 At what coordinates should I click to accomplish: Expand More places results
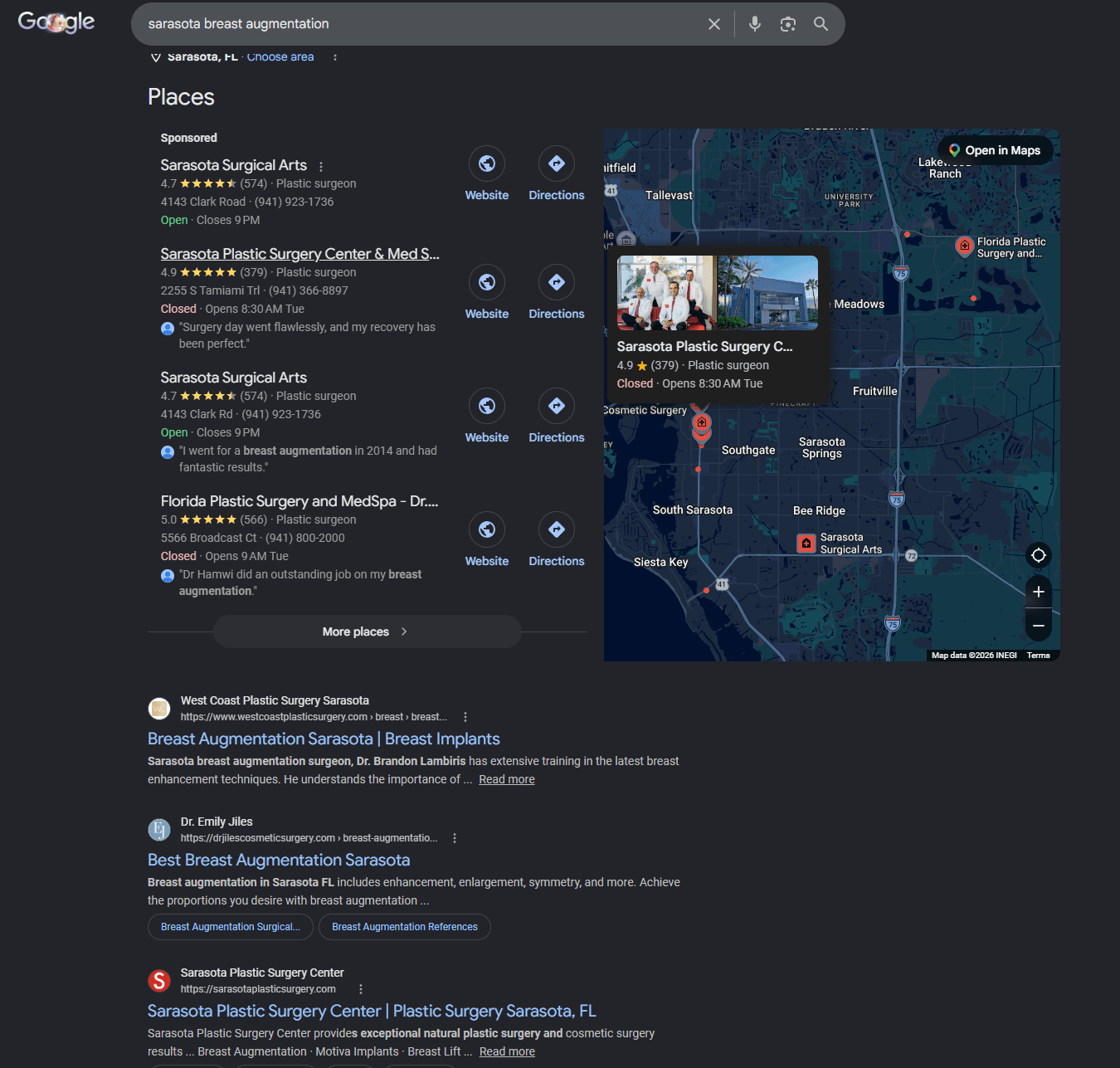367,632
